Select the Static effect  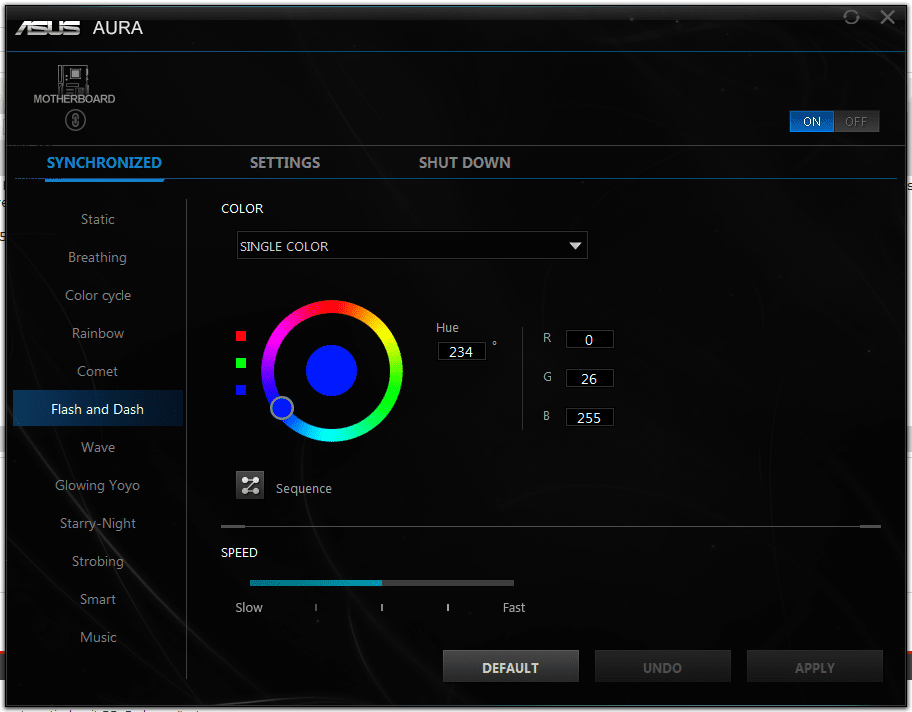pos(98,219)
